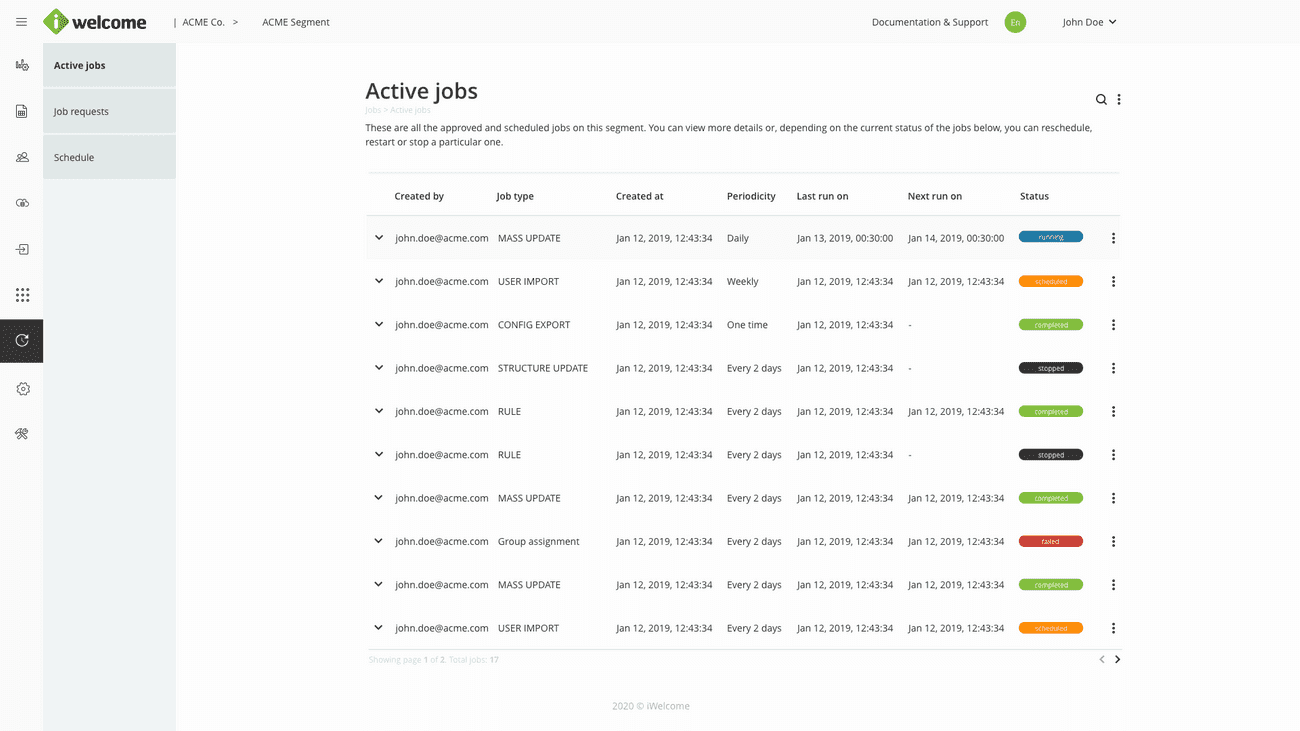Go to next page of jobs

pyautogui.click(x=1117, y=660)
